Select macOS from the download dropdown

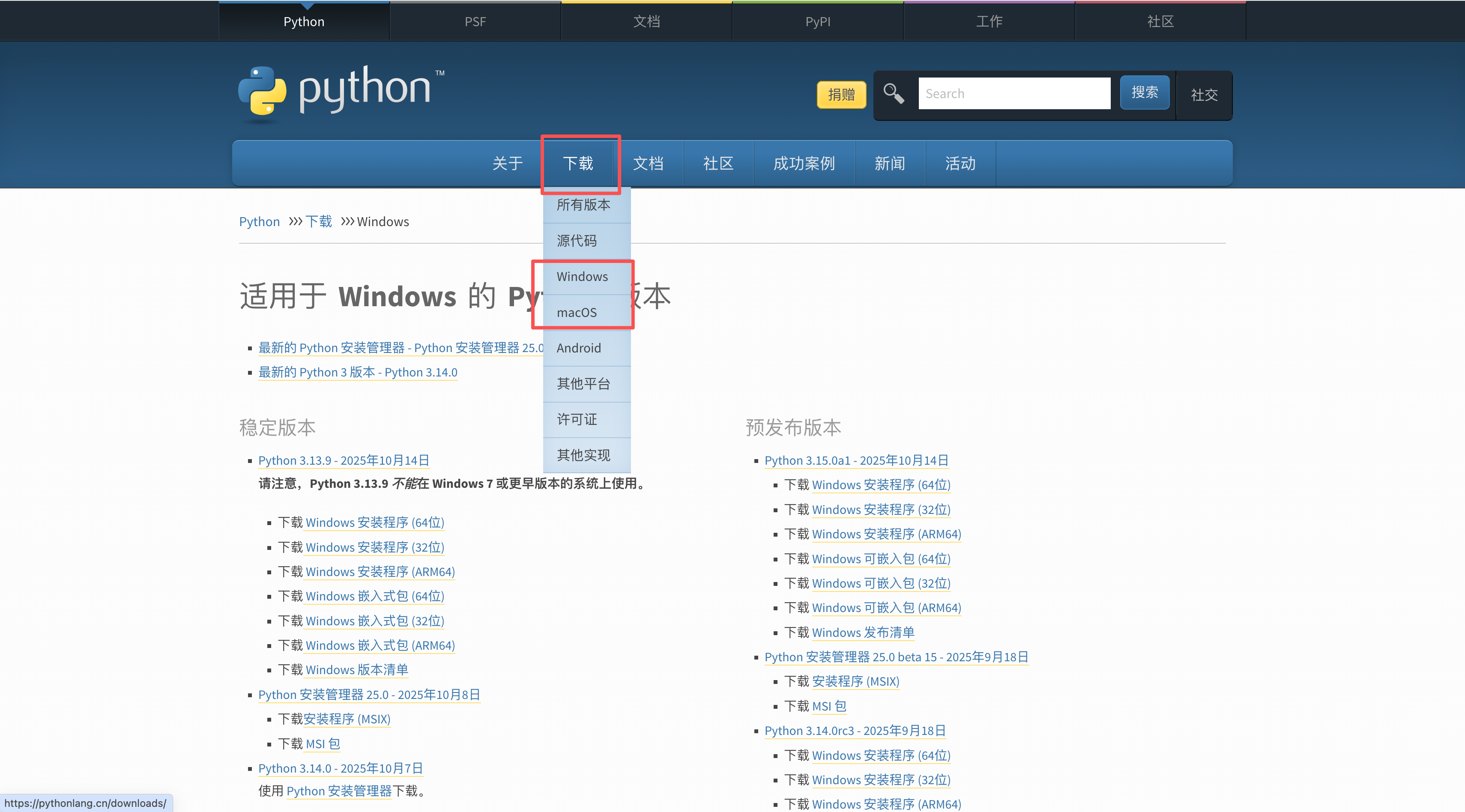577,313
